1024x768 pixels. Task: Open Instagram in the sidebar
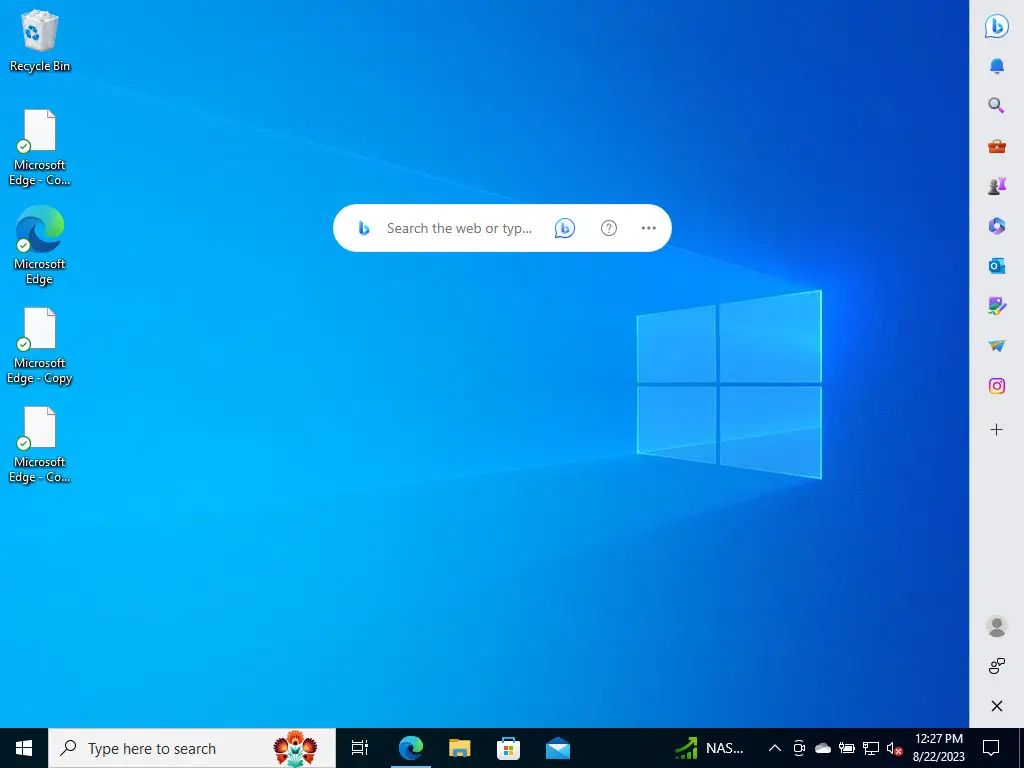(x=997, y=386)
